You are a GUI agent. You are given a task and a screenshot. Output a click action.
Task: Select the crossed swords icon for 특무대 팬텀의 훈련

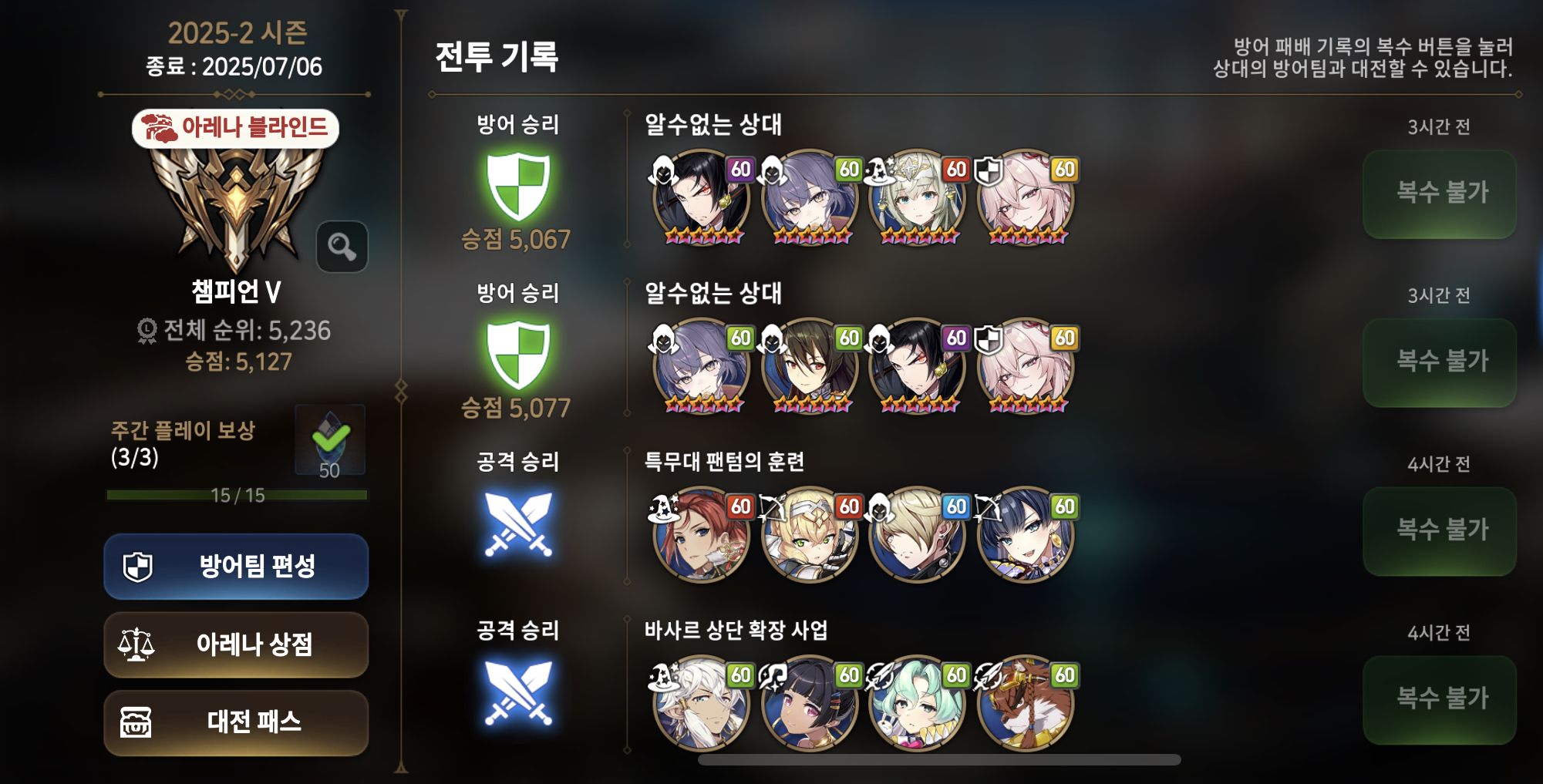click(518, 524)
